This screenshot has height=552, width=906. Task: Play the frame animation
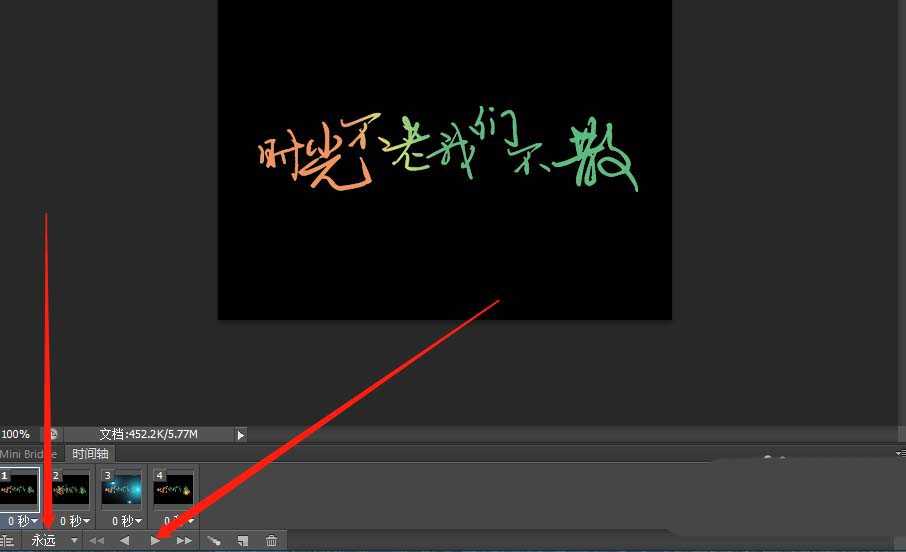(x=155, y=540)
